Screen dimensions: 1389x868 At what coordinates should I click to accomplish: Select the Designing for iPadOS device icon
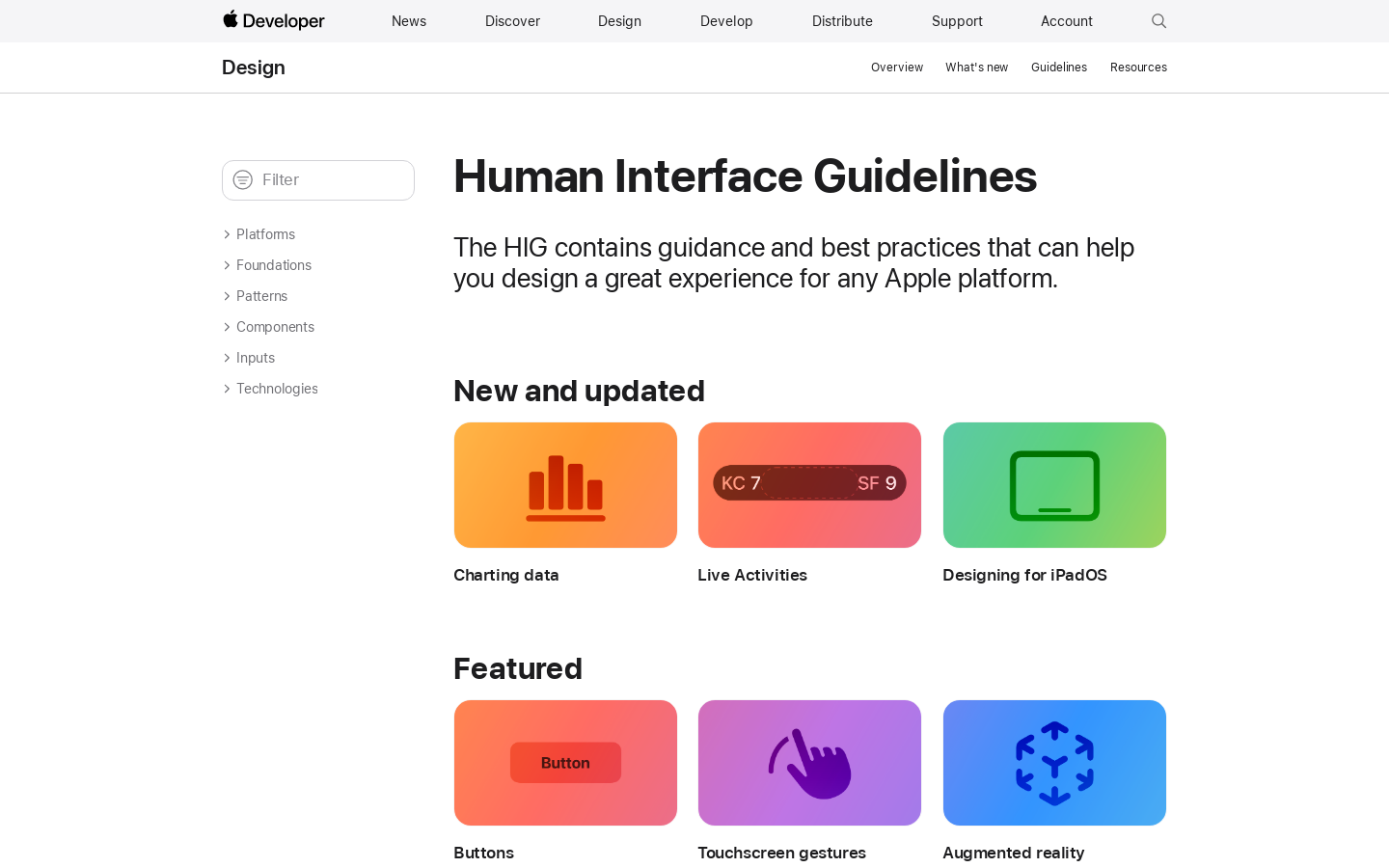pyautogui.click(x=1054, y=485)
